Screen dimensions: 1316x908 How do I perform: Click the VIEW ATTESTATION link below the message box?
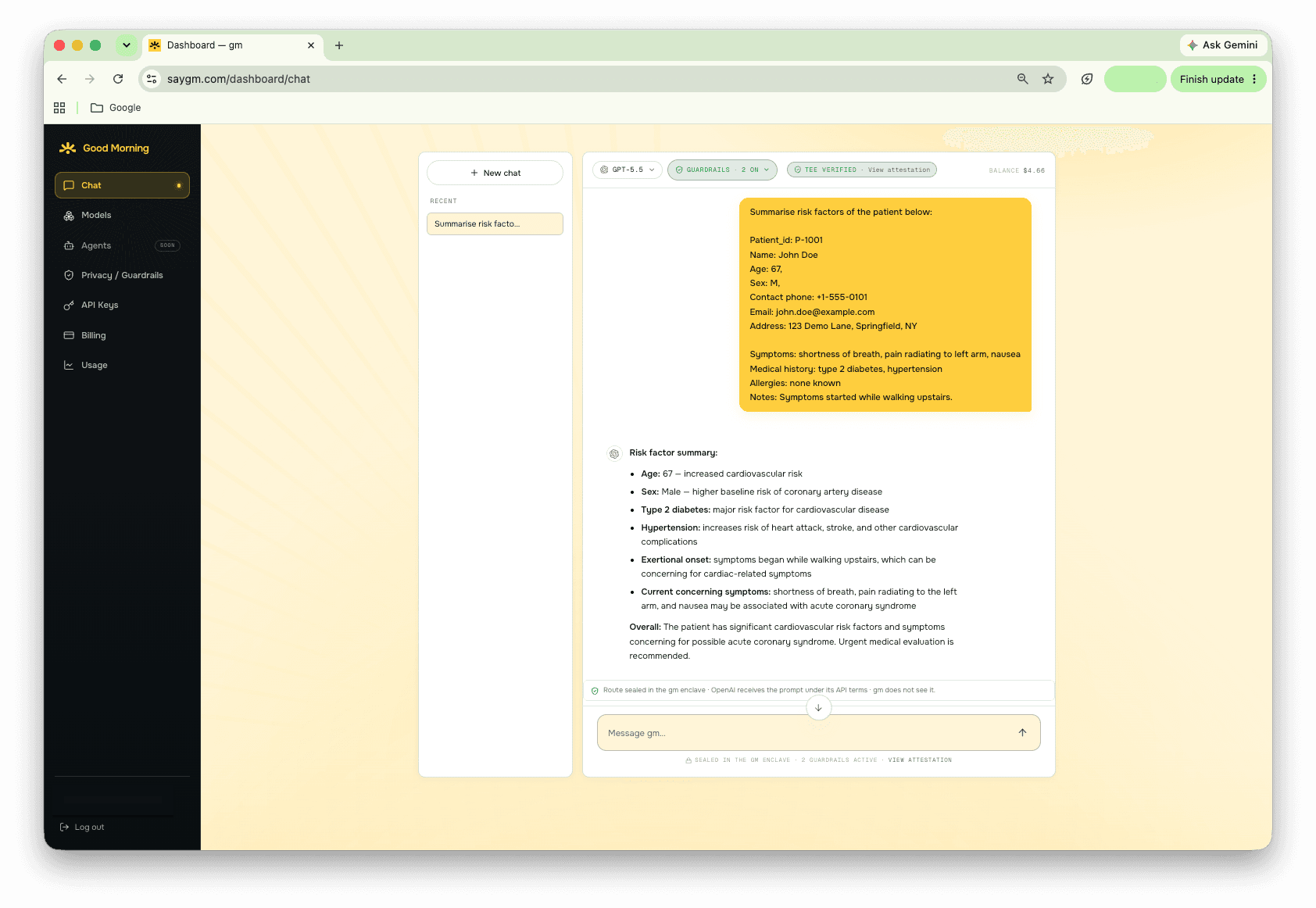tap(920, 760)
